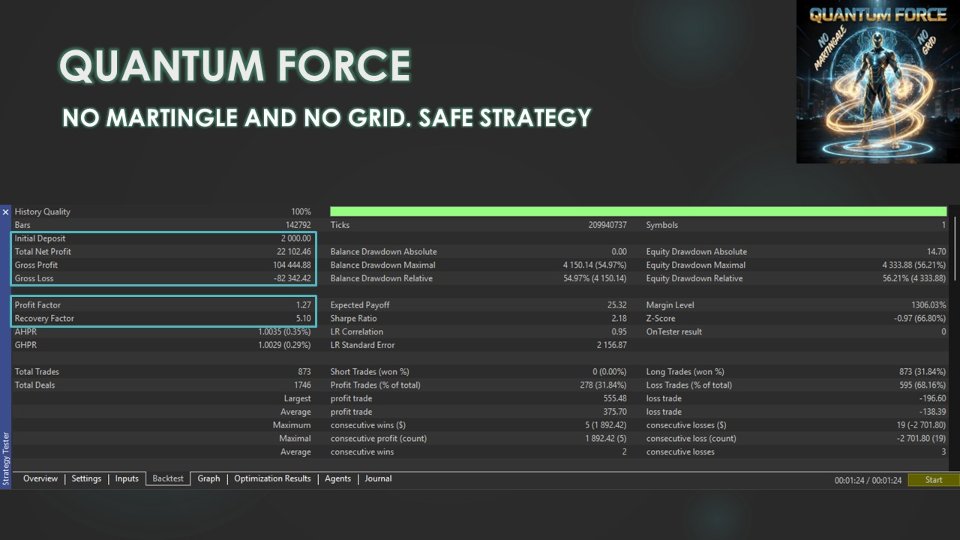Click the Equity Drawdown Absolute value 14.70

pos(937,252)
